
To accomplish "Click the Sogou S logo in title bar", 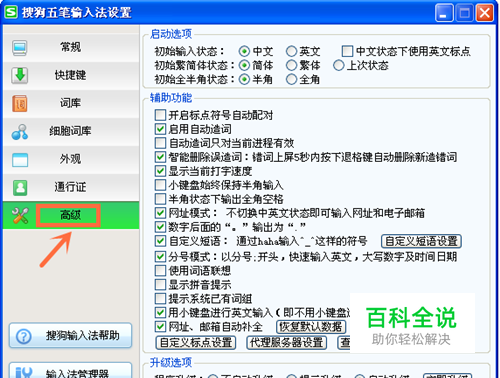I will [x=11, y=12].
